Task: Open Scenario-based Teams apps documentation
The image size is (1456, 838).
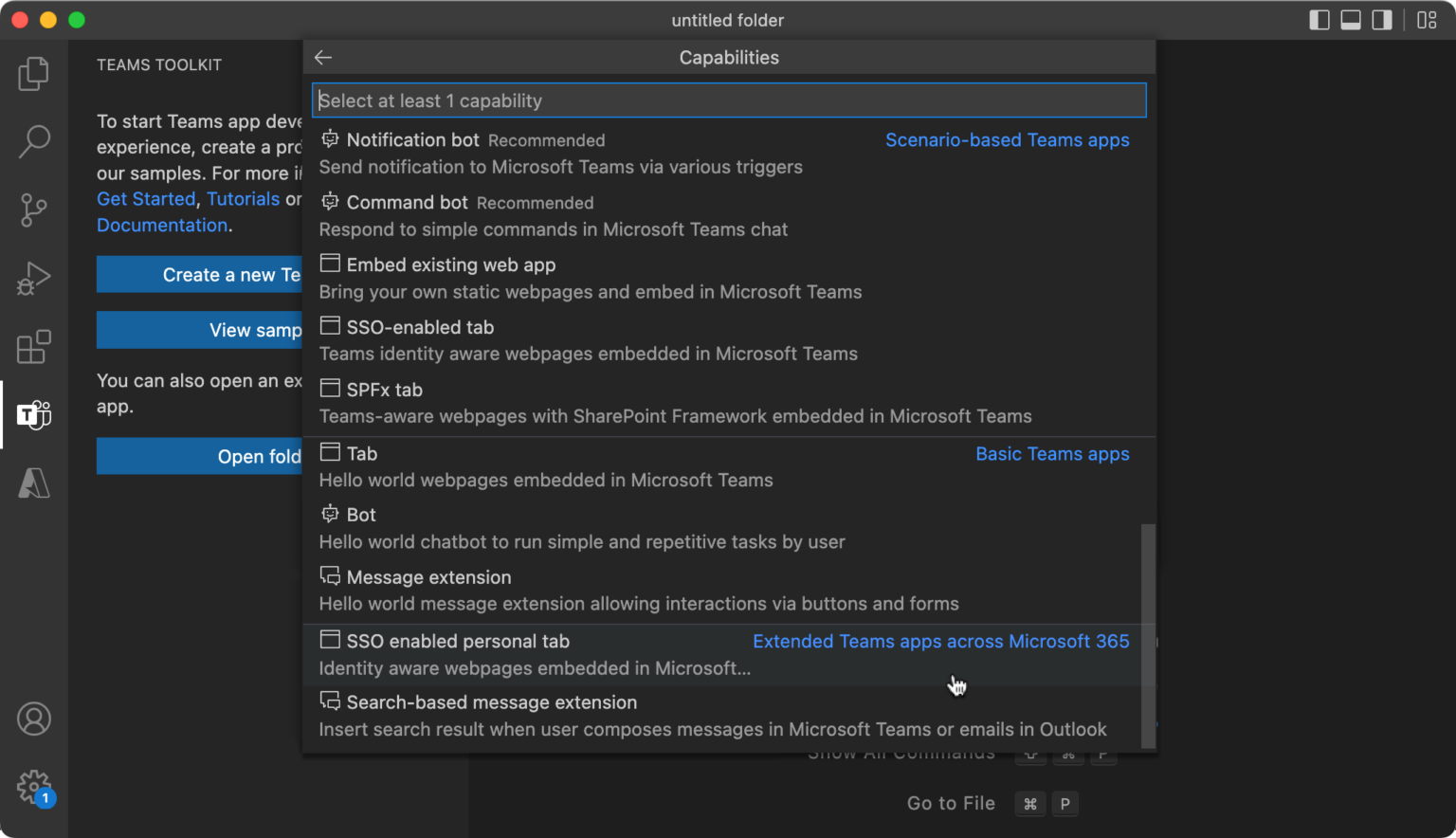Action: pos(1007,139)
